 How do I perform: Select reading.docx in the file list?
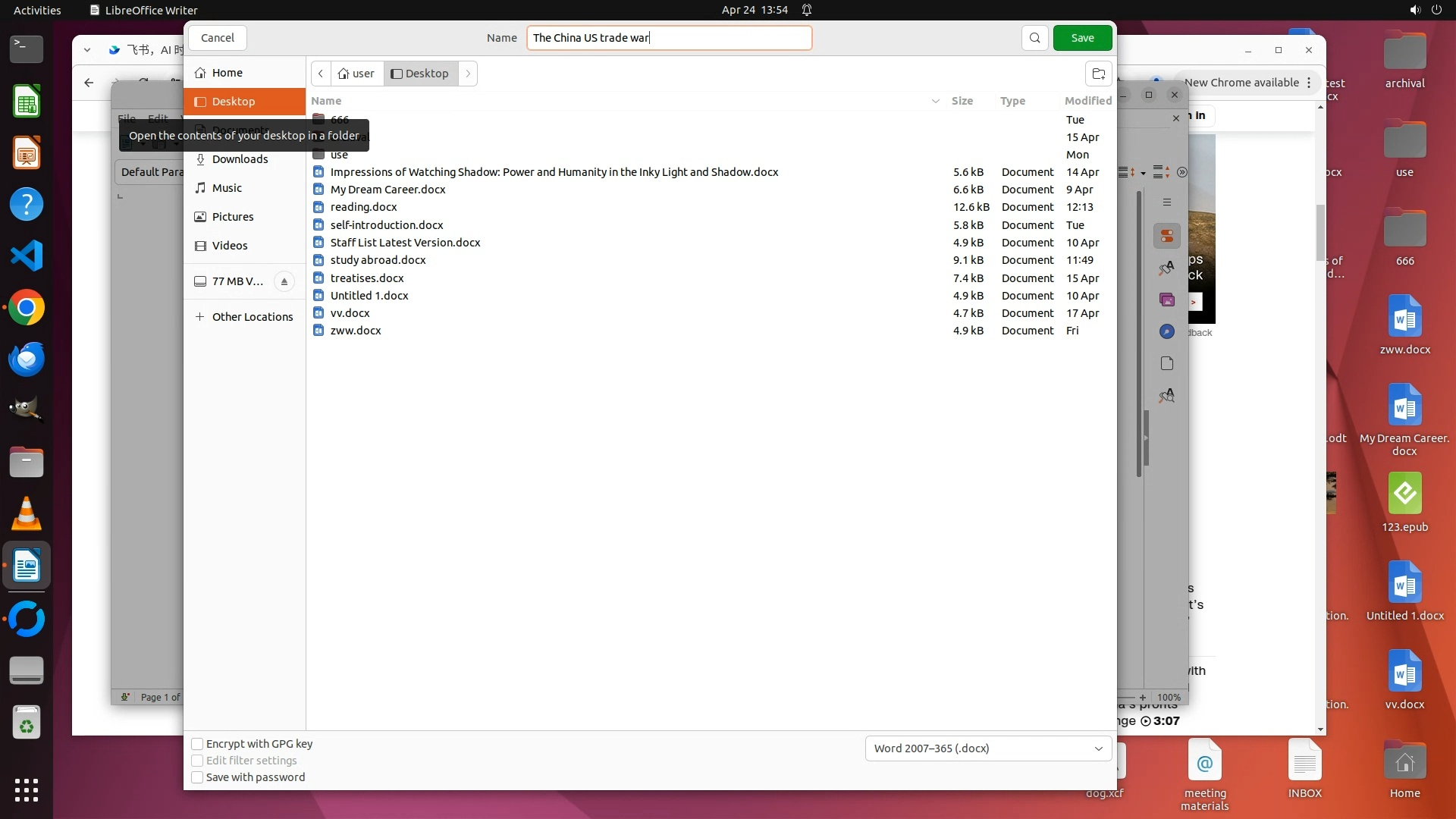click(x=363, y=207)
